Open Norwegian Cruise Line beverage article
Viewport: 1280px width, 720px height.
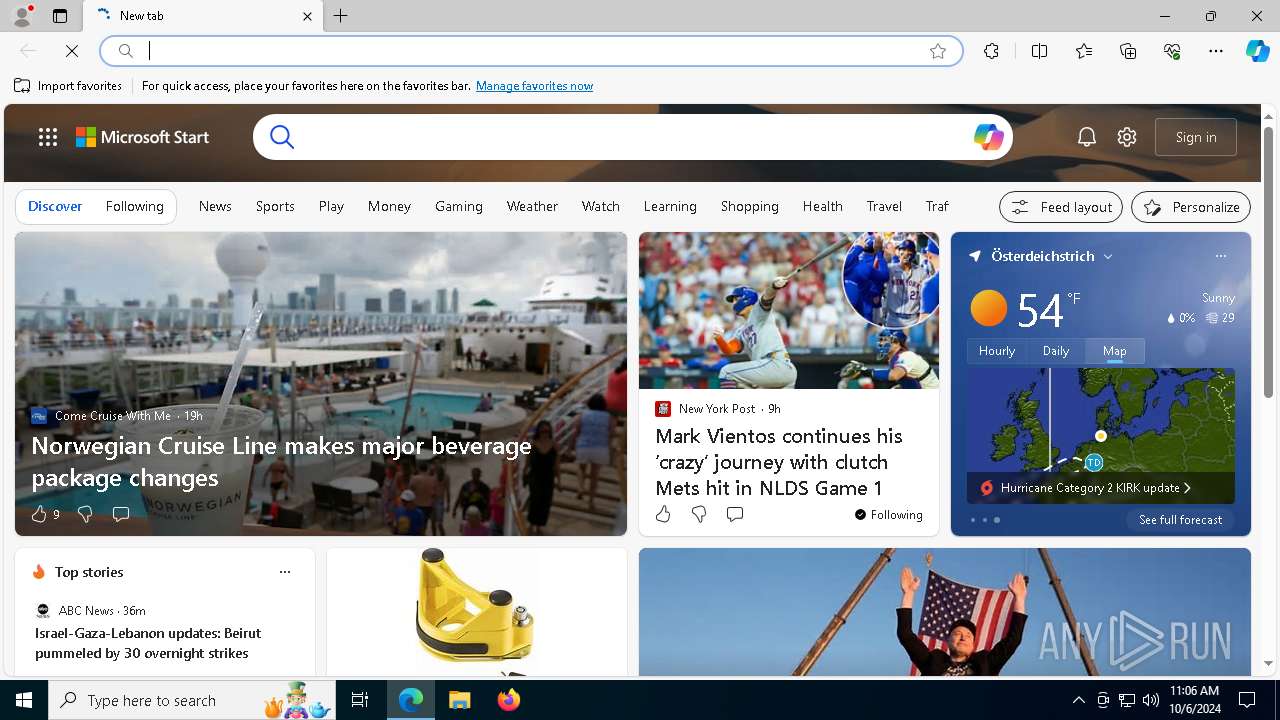281,461
